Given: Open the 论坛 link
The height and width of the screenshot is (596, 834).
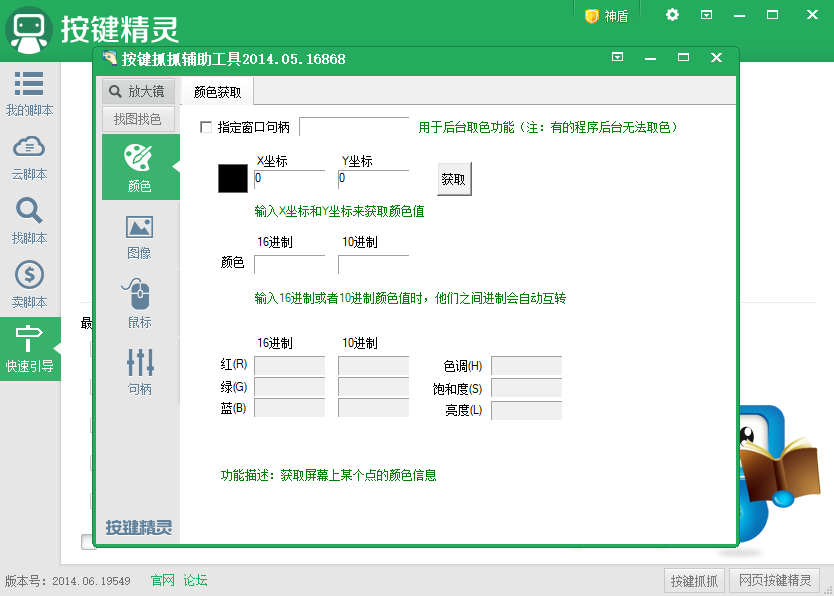Looking at the screenshot, I should 195,580.
